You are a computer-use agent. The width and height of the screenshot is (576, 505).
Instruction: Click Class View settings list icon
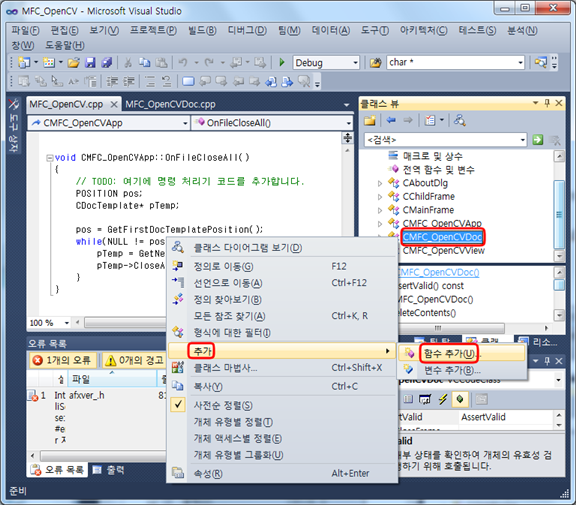tap(429, 120)
